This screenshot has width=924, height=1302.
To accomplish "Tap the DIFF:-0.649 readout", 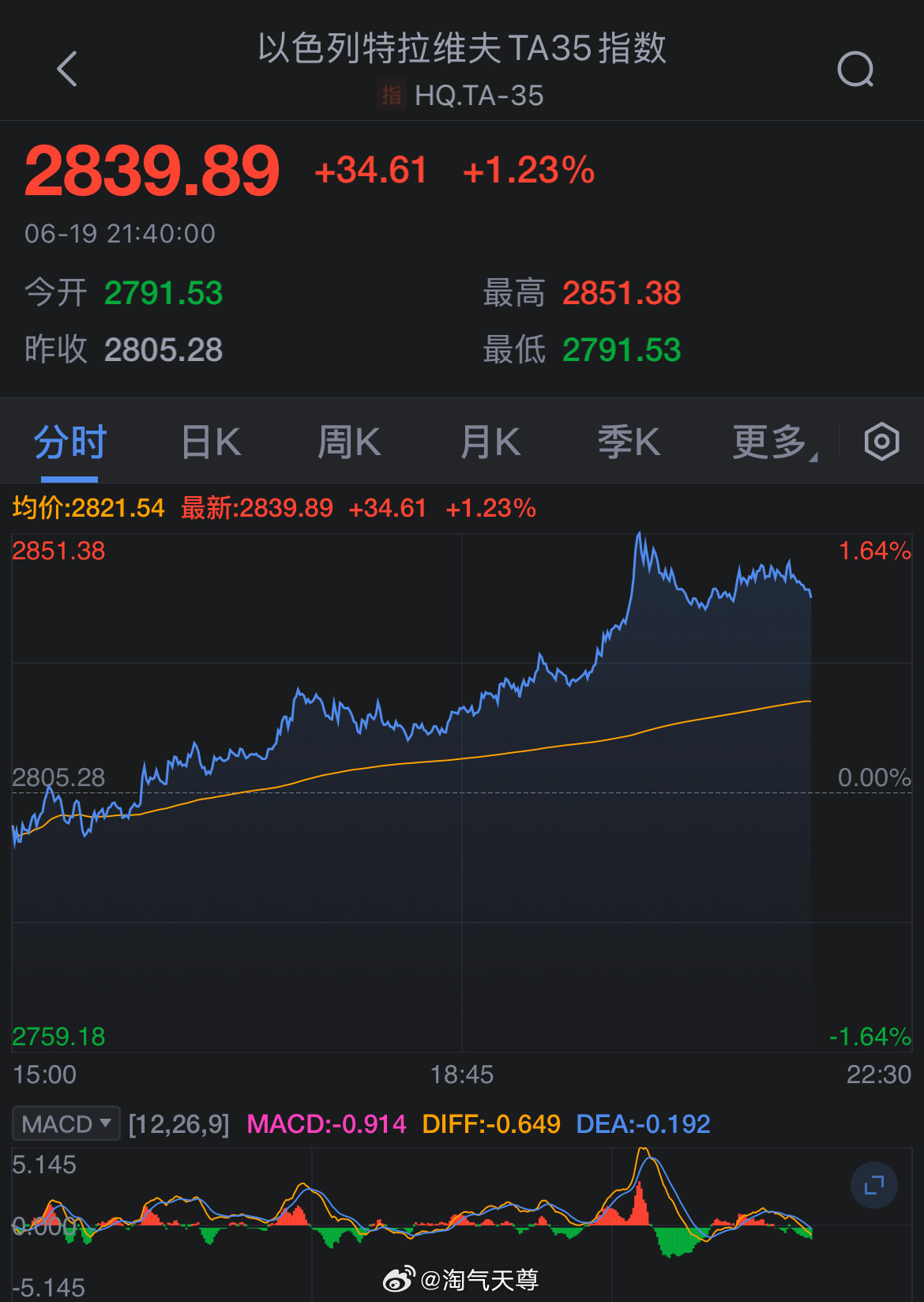I will point(491,1123).
